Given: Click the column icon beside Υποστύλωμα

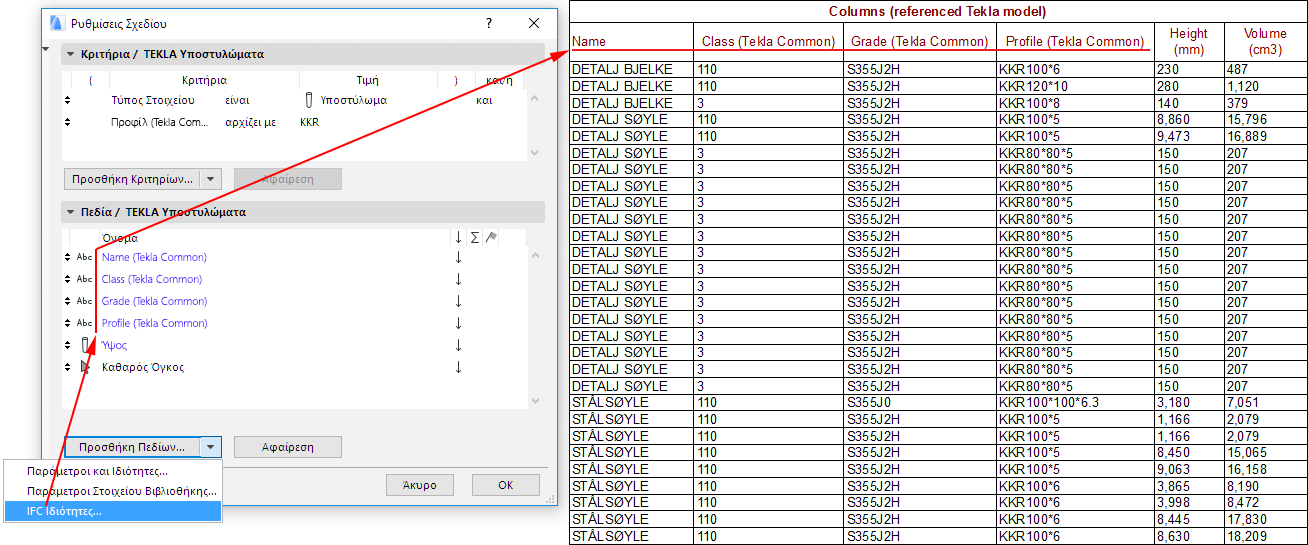Looking at the screenshot, I should (x=309, y=100).
